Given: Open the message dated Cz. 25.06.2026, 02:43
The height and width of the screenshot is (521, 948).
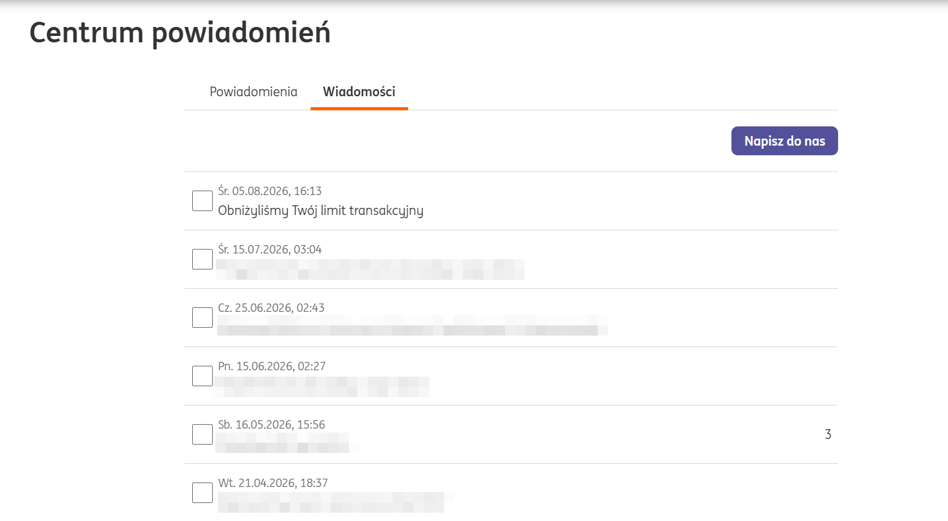Looking at the screenshot, I should coord(511,318).
